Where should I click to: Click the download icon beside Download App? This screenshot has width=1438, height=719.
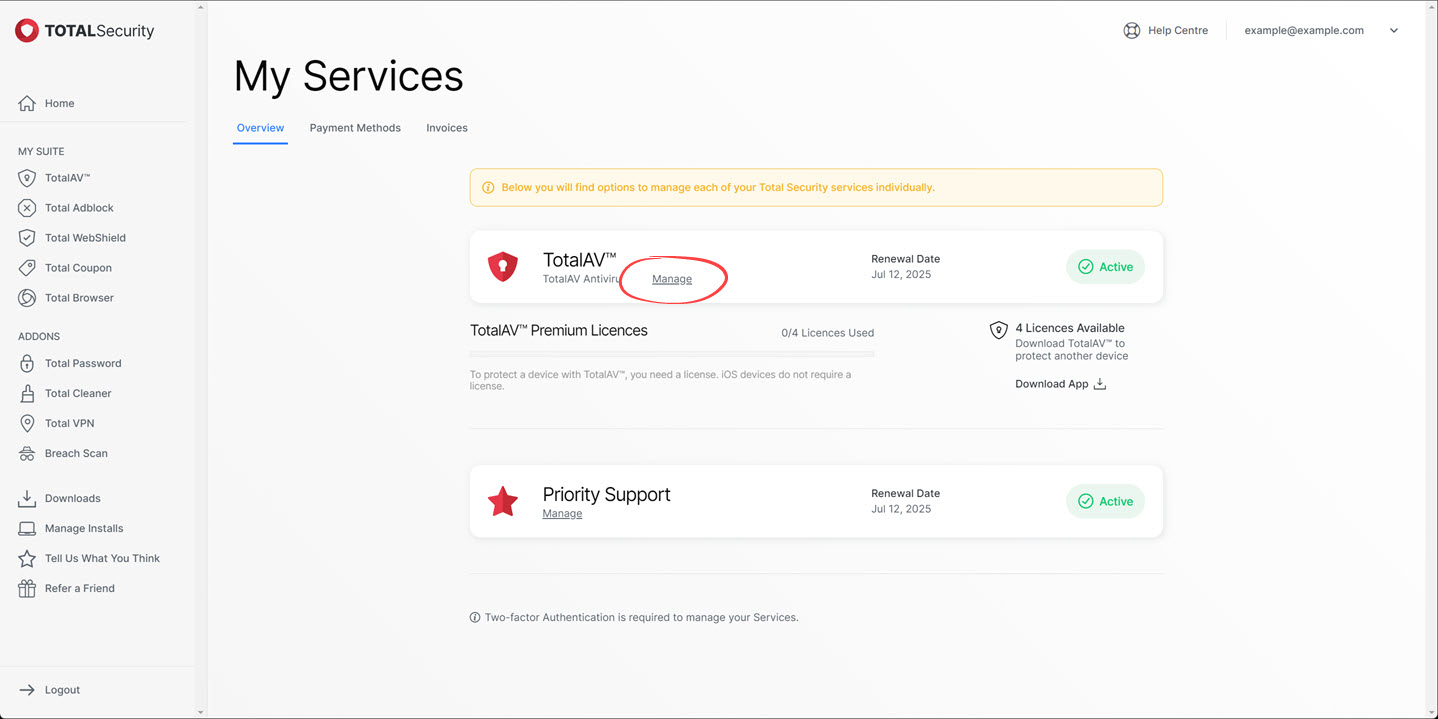1100,384
